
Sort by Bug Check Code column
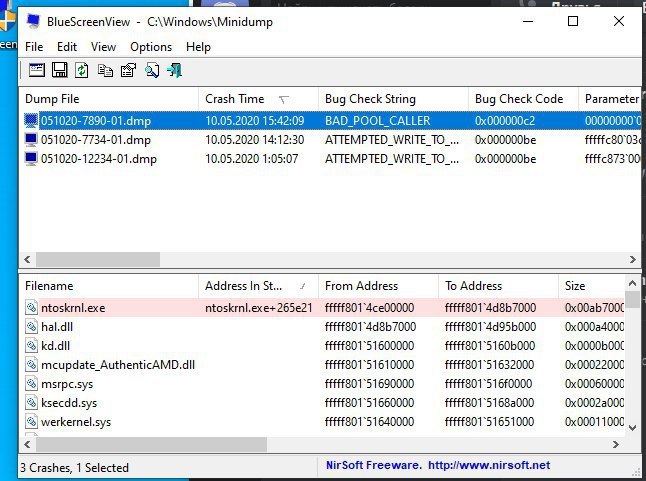(523, 99)
